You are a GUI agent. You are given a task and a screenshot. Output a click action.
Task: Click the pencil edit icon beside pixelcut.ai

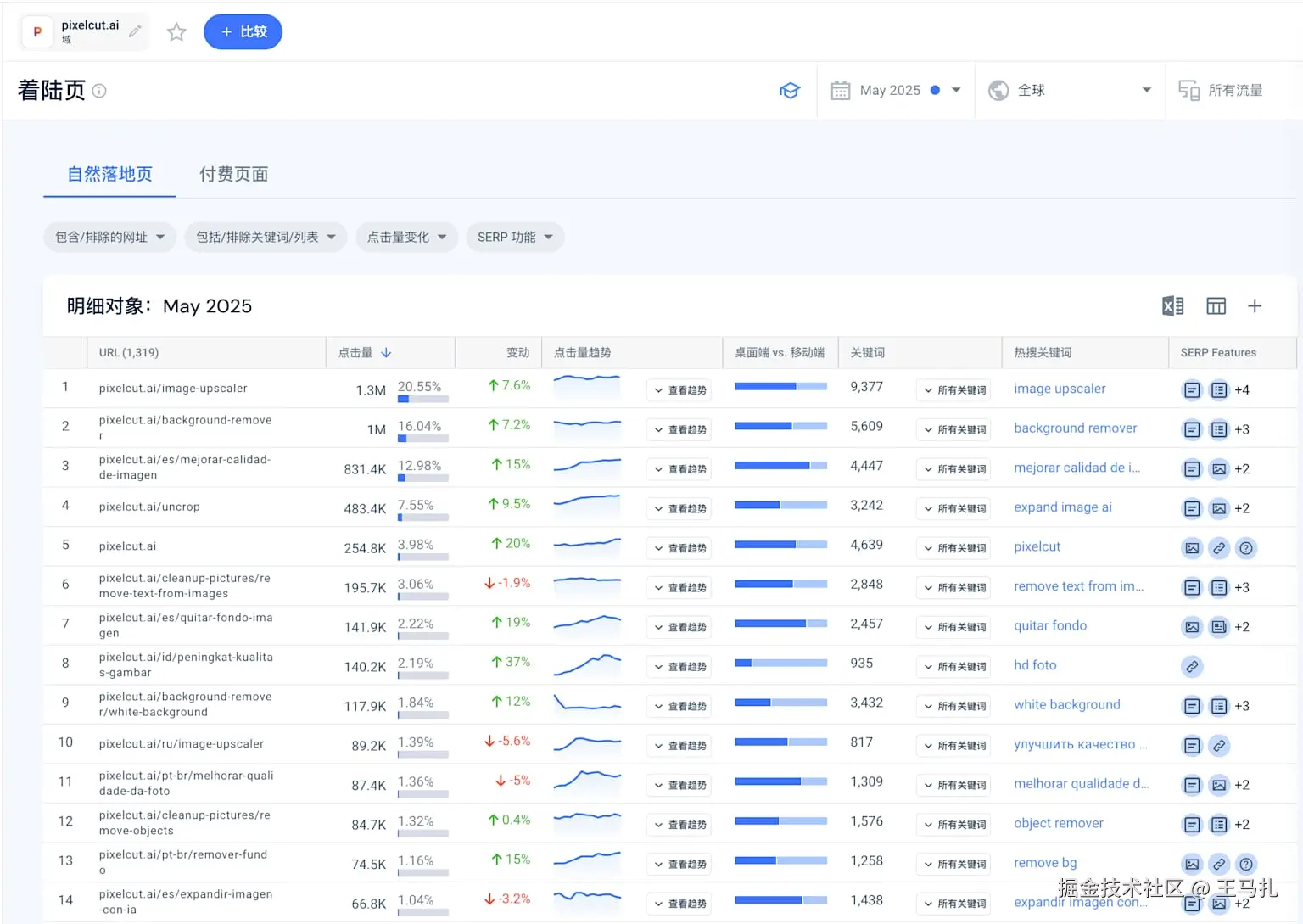point(135,31)
